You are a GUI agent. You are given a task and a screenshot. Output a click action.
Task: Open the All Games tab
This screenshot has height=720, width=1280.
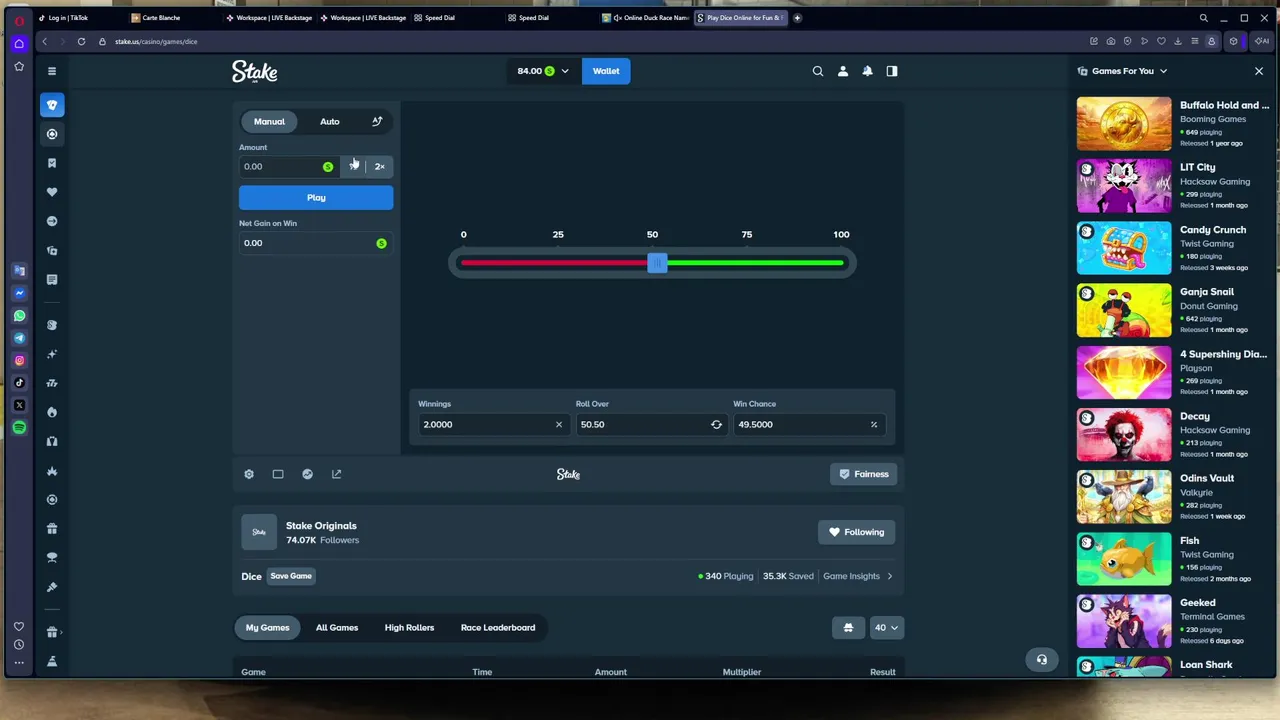pos(337,628)
